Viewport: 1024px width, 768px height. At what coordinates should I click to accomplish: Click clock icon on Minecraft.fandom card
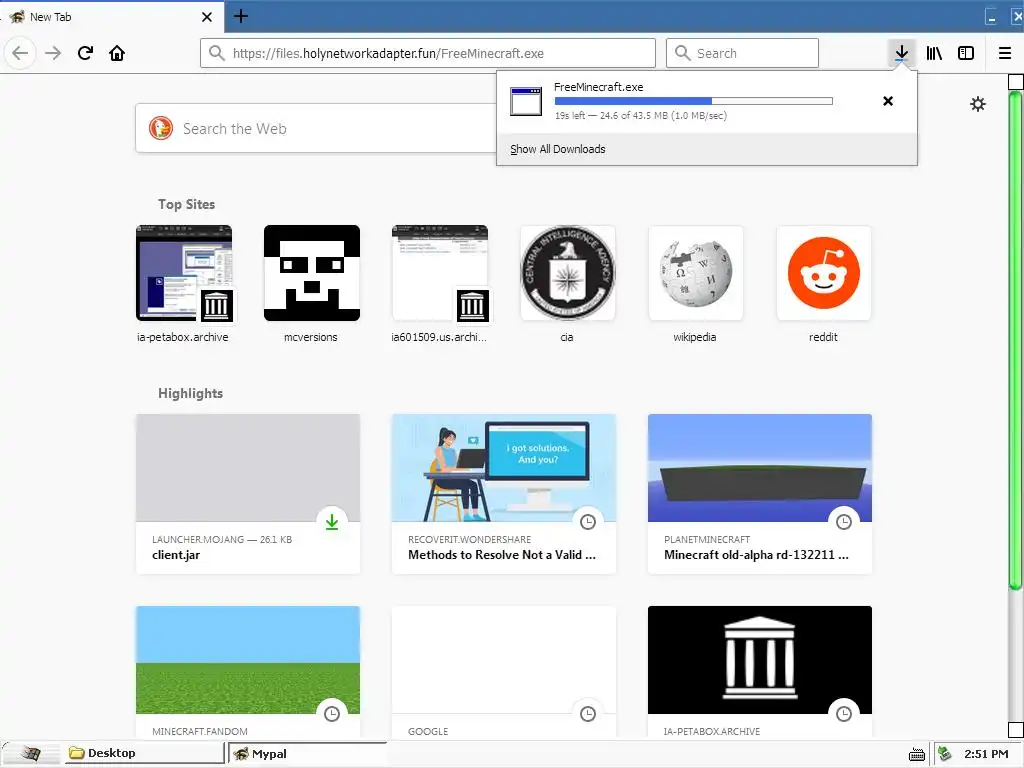(x=332, y=714)
